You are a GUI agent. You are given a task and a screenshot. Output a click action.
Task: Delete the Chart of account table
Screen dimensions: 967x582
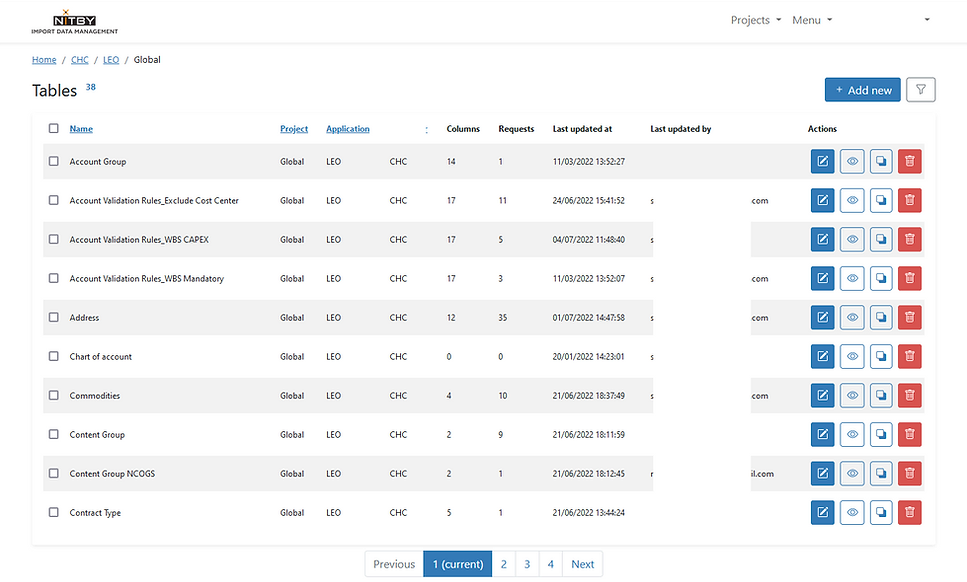pos(910,356)
